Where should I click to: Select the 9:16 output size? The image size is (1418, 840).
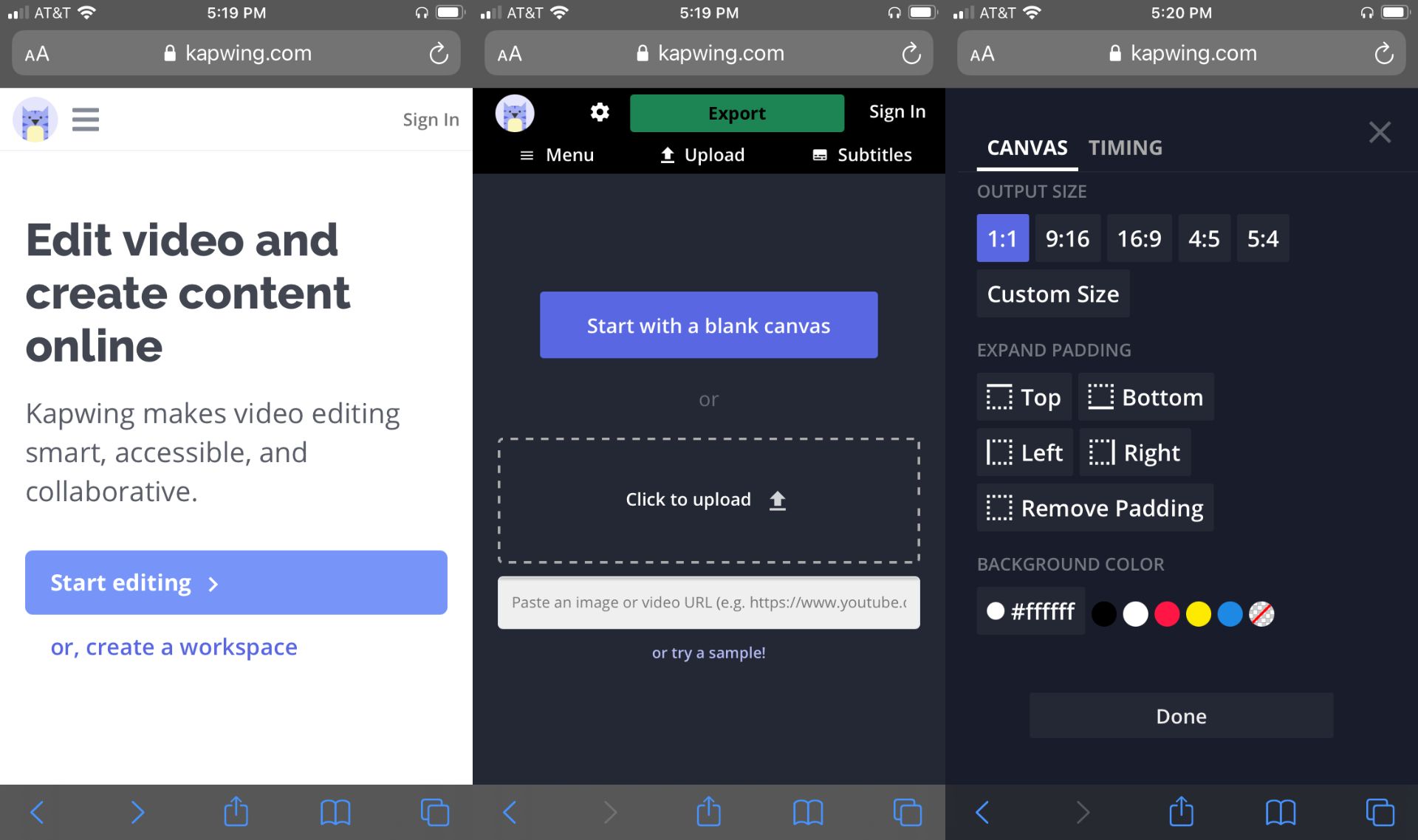[x=1067, y=238]
